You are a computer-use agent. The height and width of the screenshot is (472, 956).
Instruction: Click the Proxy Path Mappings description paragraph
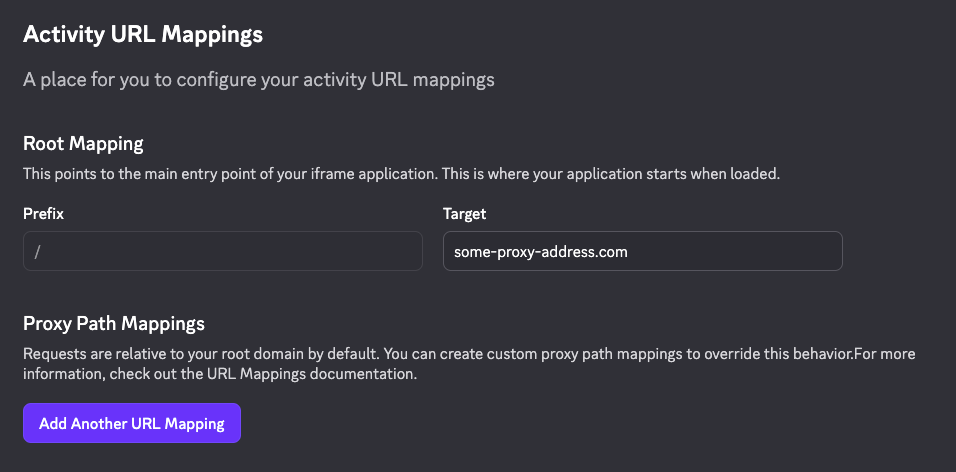468,364
